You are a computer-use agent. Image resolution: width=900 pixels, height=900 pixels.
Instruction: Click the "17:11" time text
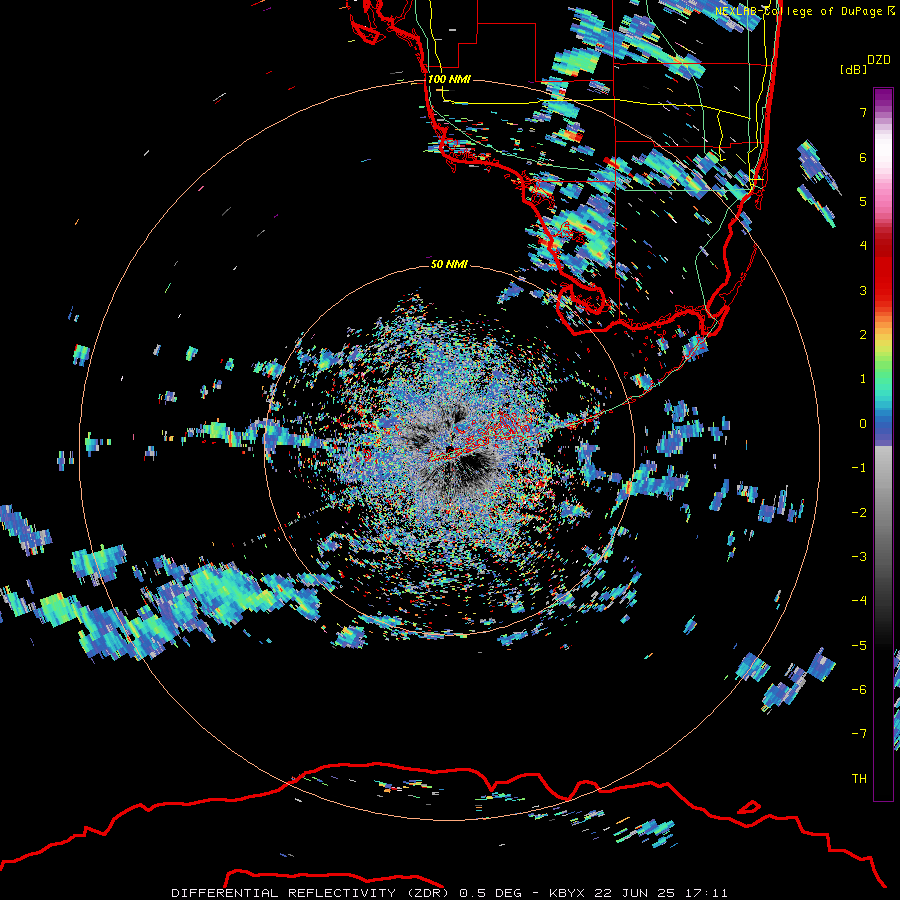(705, 893)
